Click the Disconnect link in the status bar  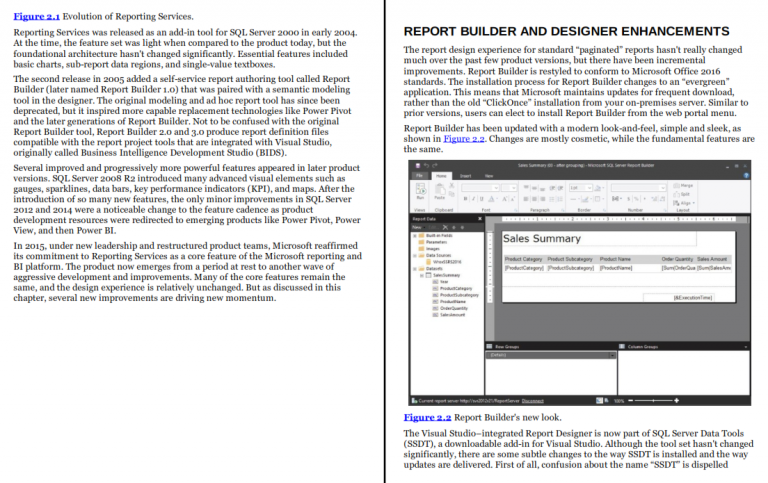(x=532, y=401)
